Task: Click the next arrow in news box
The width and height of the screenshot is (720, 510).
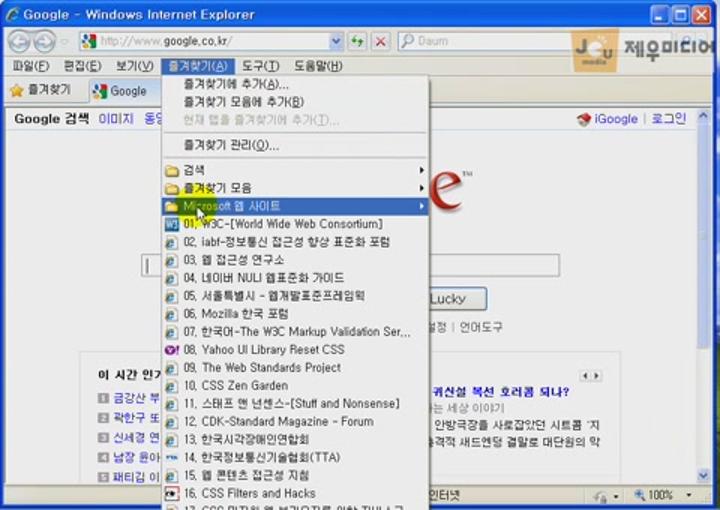Action: click(596, 376)
